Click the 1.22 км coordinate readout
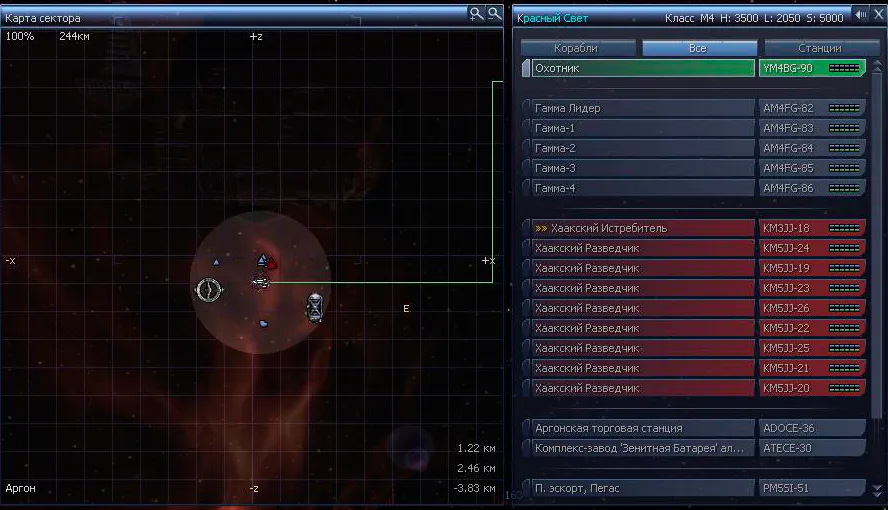 tap(476, 448)
